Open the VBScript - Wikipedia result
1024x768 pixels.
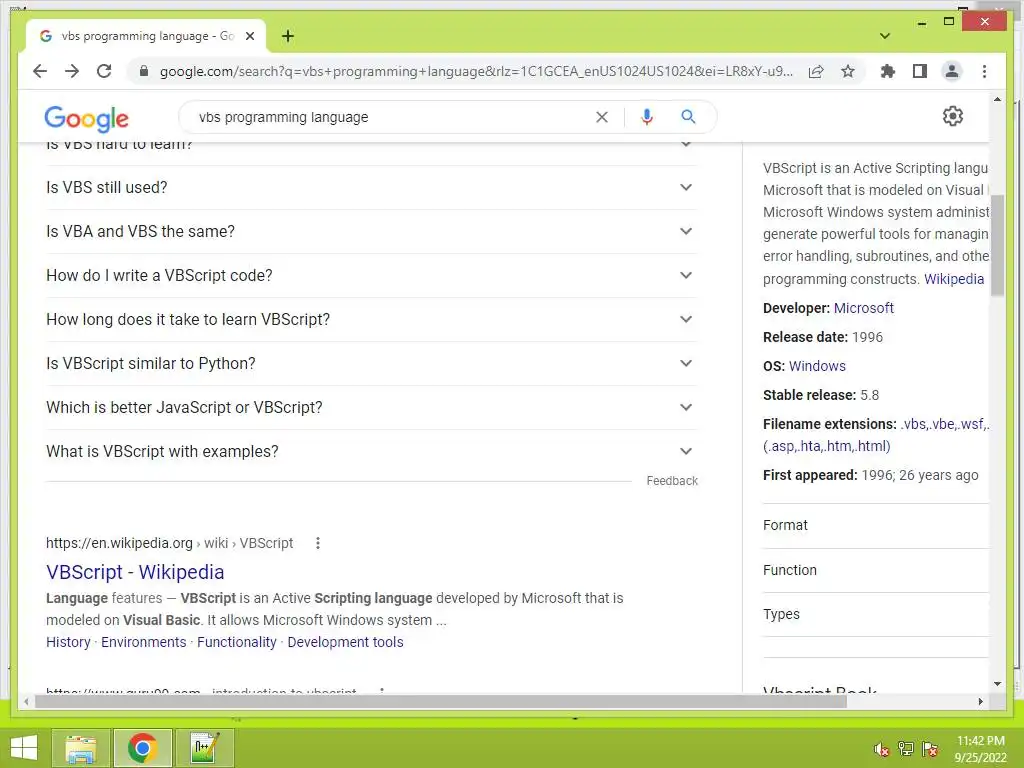(x=135, y=572)
